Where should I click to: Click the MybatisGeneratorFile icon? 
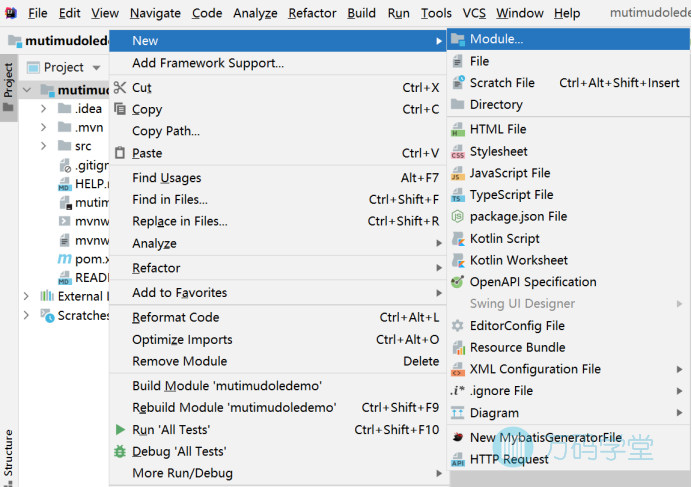458,437
